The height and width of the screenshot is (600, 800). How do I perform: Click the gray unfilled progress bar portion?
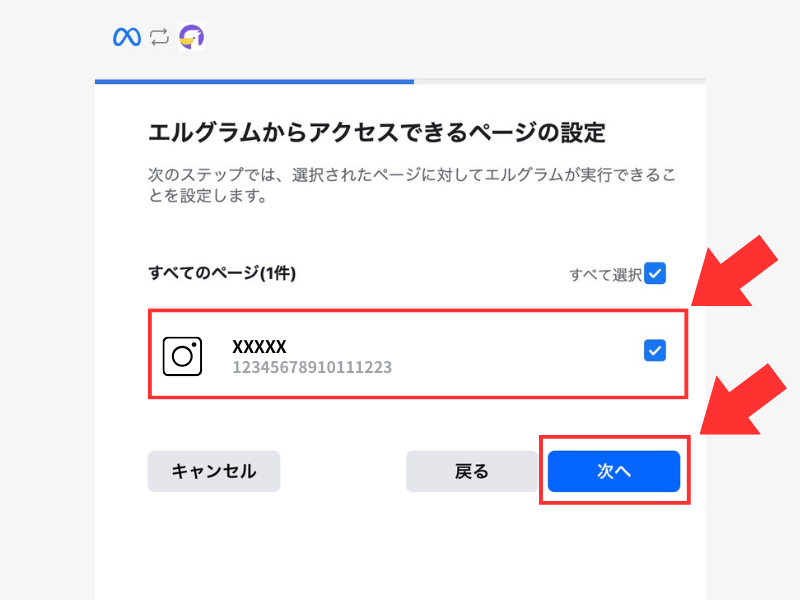click(x=560, y=81)
